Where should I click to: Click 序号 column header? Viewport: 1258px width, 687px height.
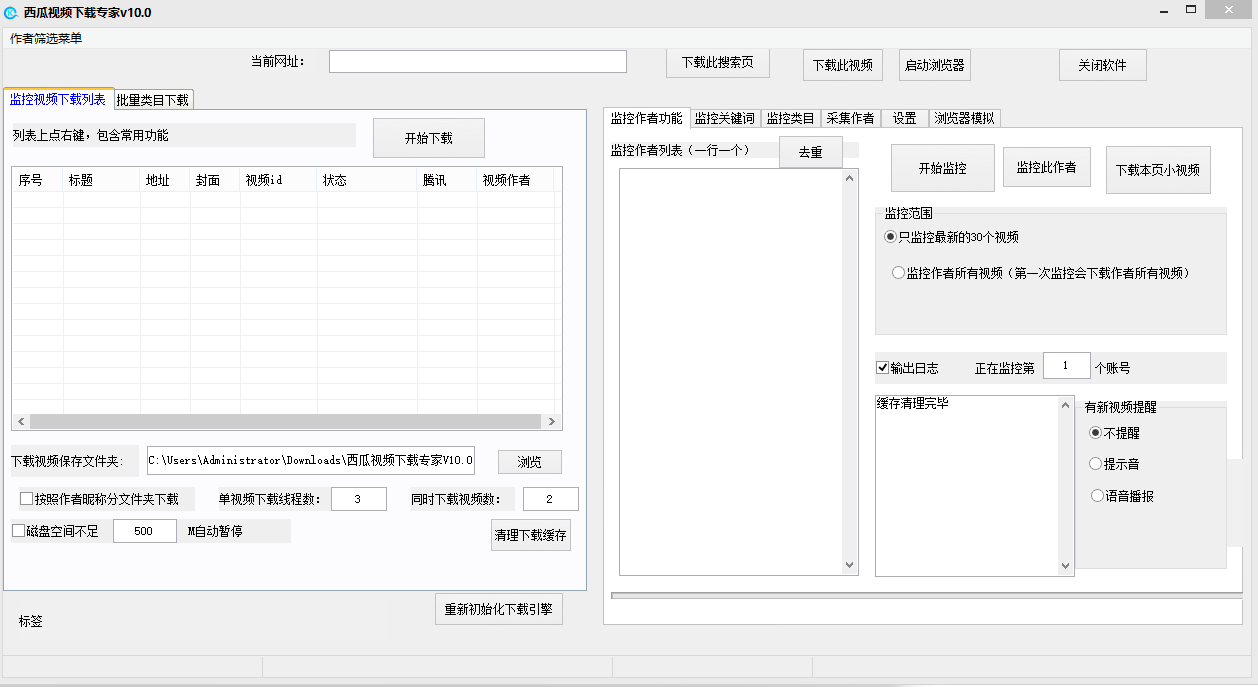click(37, 180)
